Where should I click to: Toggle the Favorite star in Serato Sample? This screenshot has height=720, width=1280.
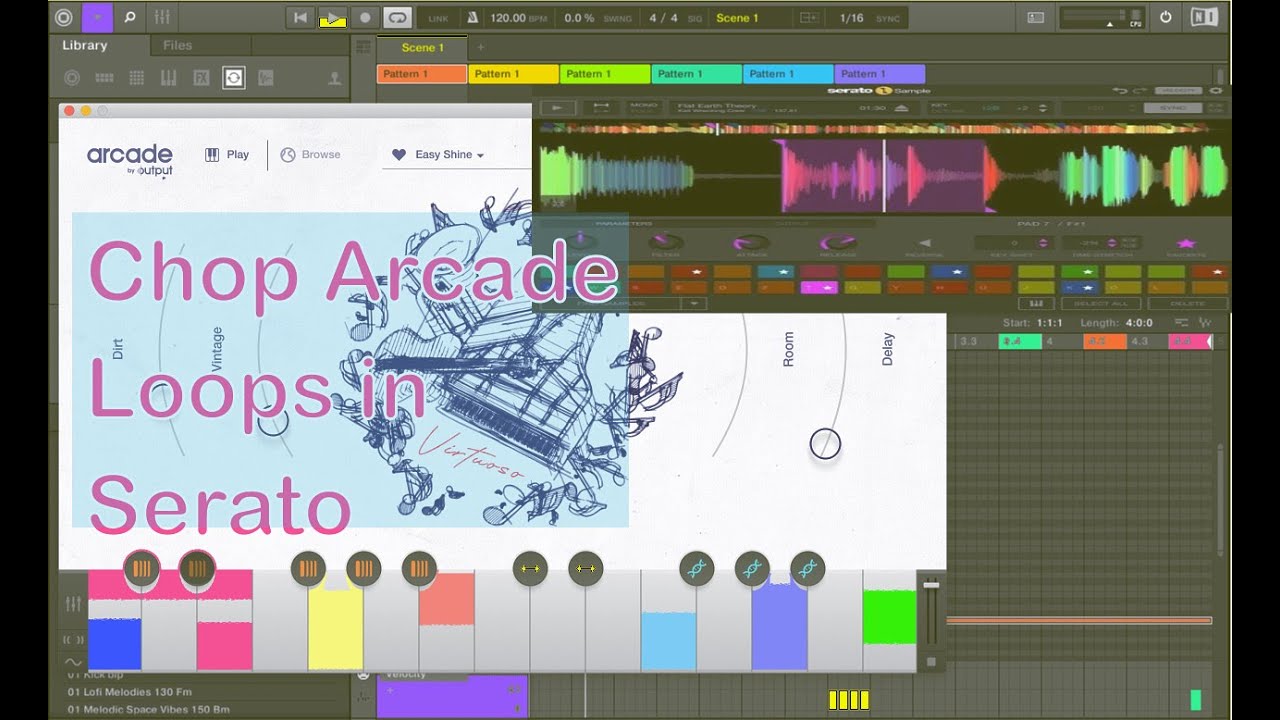[x=1186, y=242]
